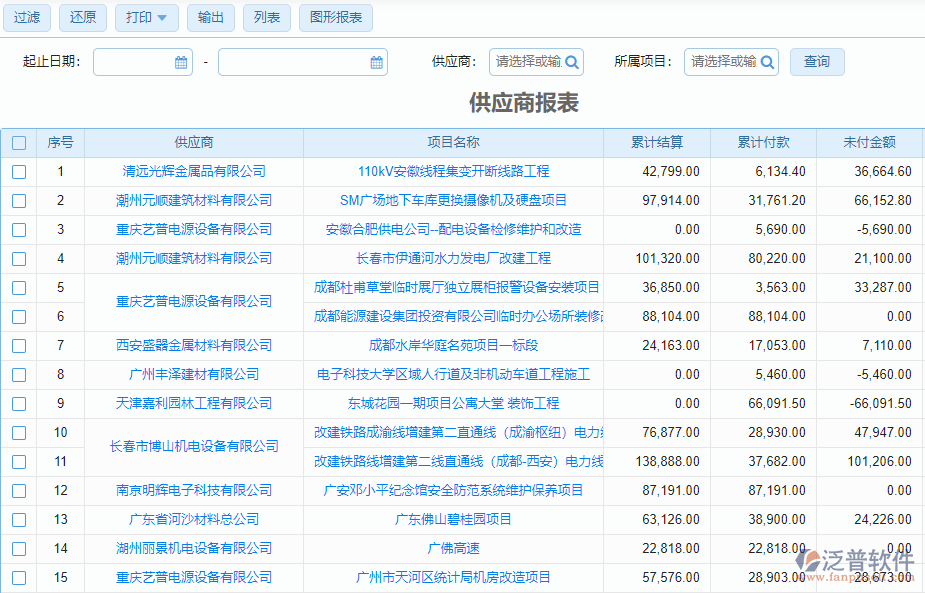Click the project search magnifier icon
The height and width of the screenshot is (593, 925).
coord(766,61)
